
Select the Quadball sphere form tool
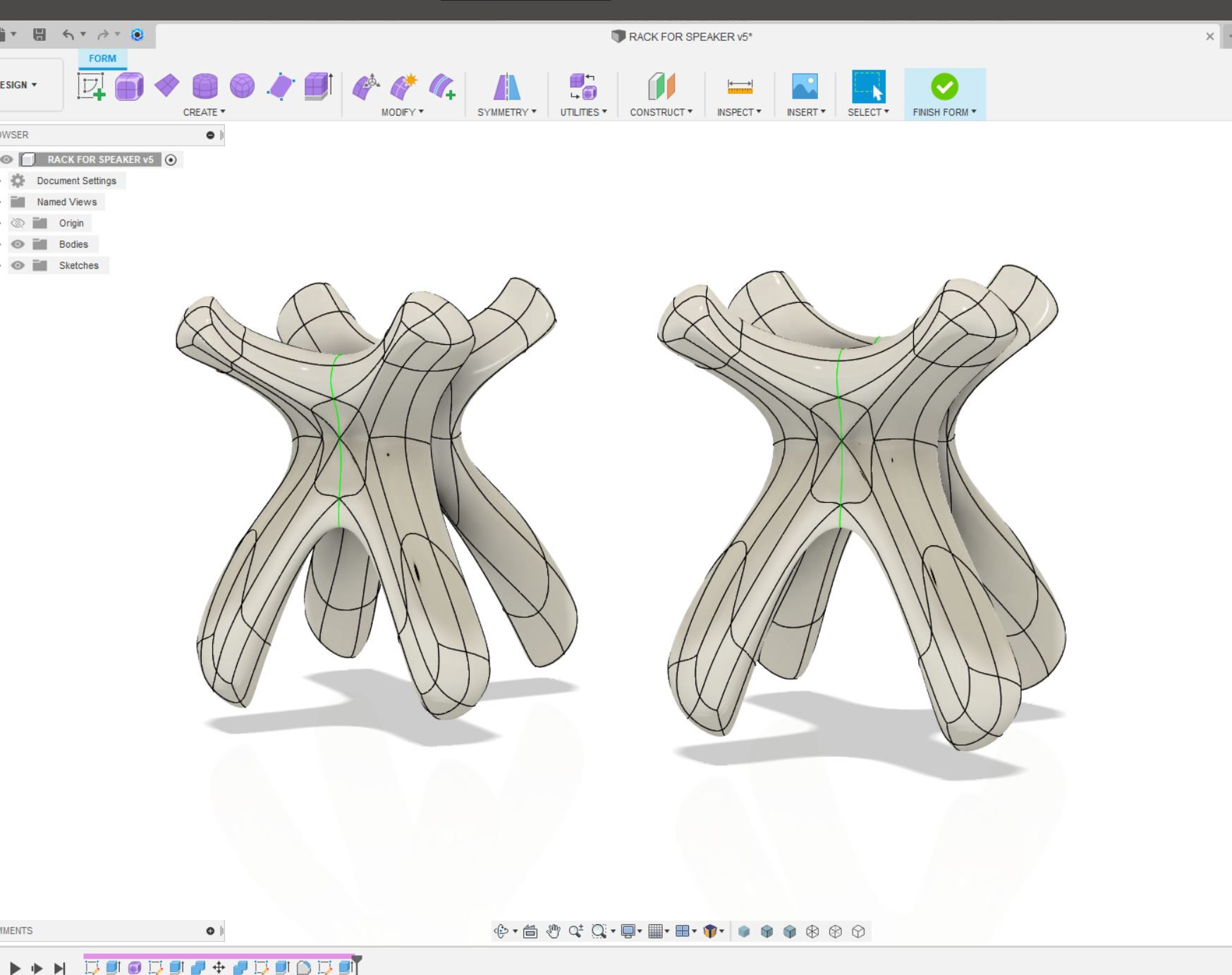click(x=242, y=87)
